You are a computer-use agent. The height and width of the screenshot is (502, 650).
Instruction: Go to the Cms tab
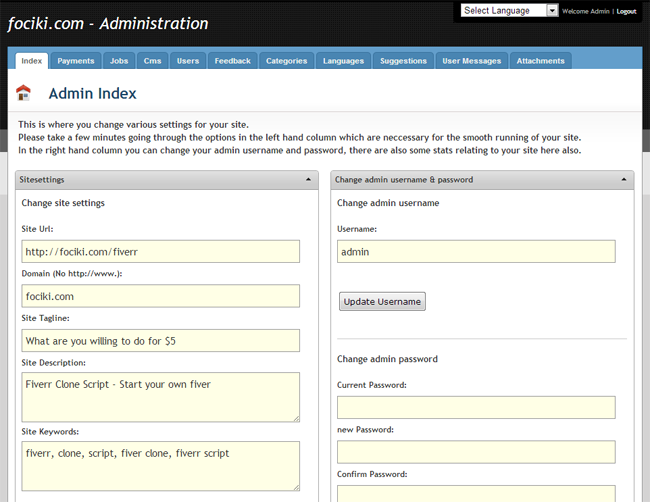[153, 61]
